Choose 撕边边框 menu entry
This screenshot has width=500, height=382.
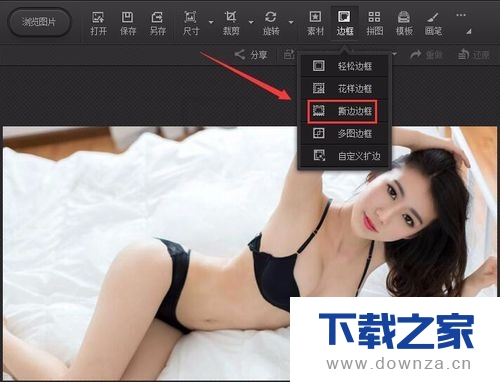(x=343, y=111)
